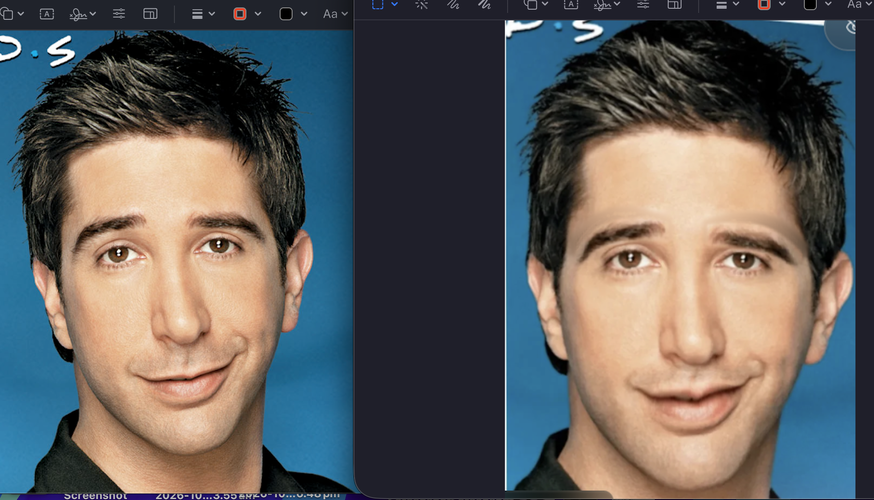This screenshot has height=500, width=874.
Task: Activate the Instant Alpha wand in the right window
Action: 421,4
